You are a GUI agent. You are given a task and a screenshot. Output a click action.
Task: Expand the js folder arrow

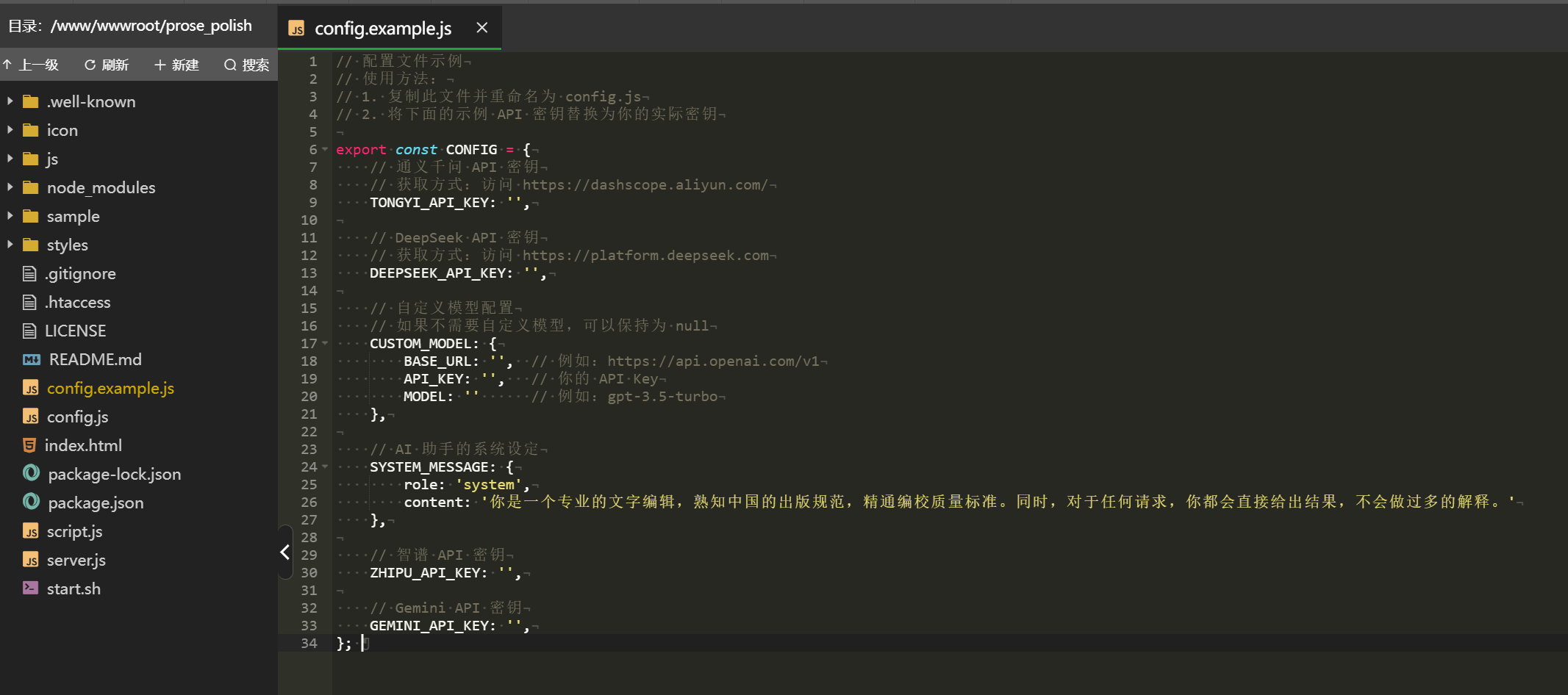tap(10, 158)
